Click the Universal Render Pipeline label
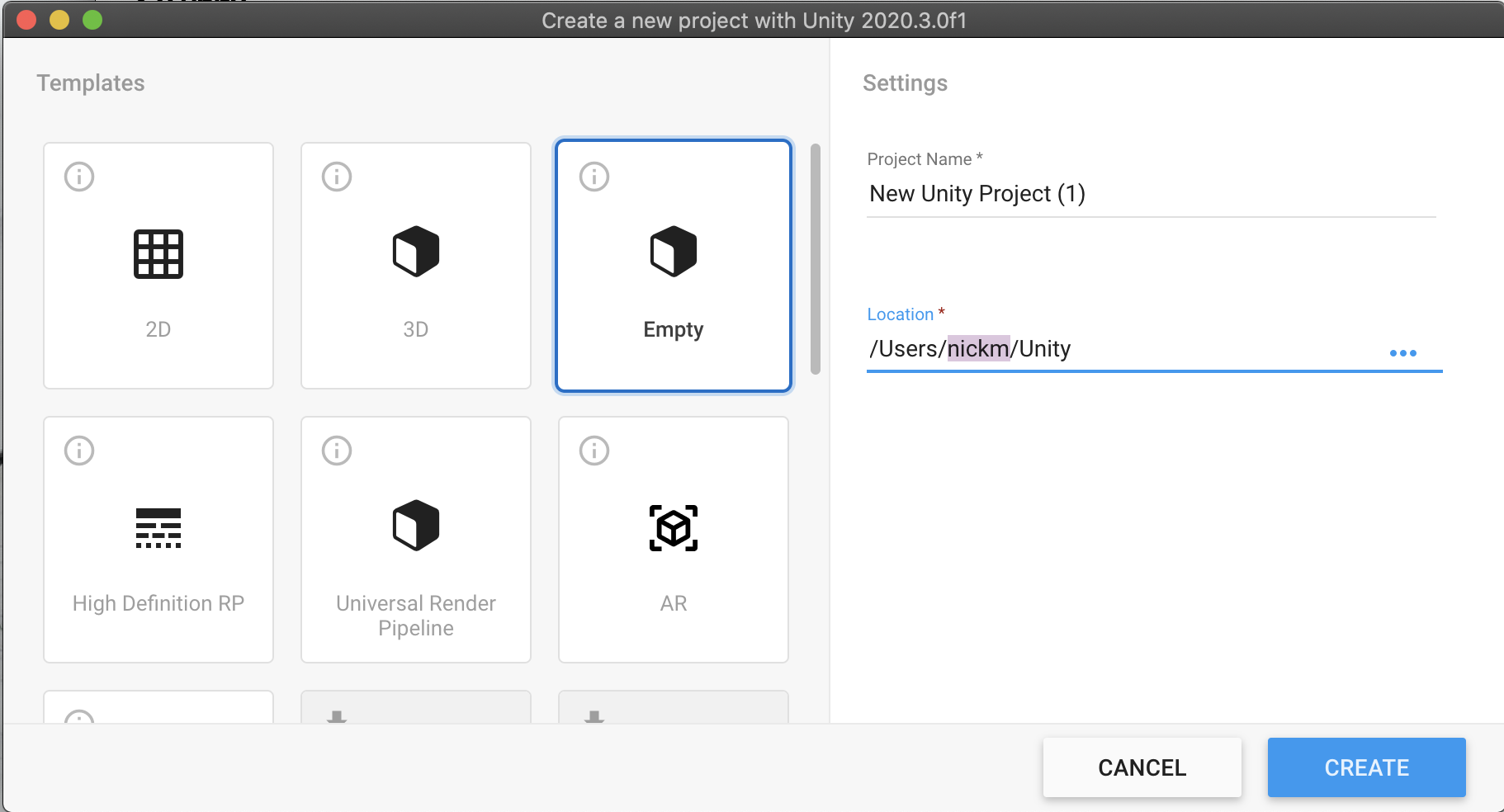The height and width of the screenshot is (812, 1504). [x=416, y=616]
